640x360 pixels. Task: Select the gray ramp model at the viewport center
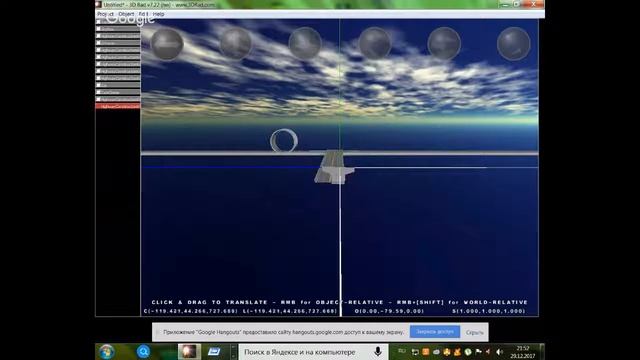point(334,167)
